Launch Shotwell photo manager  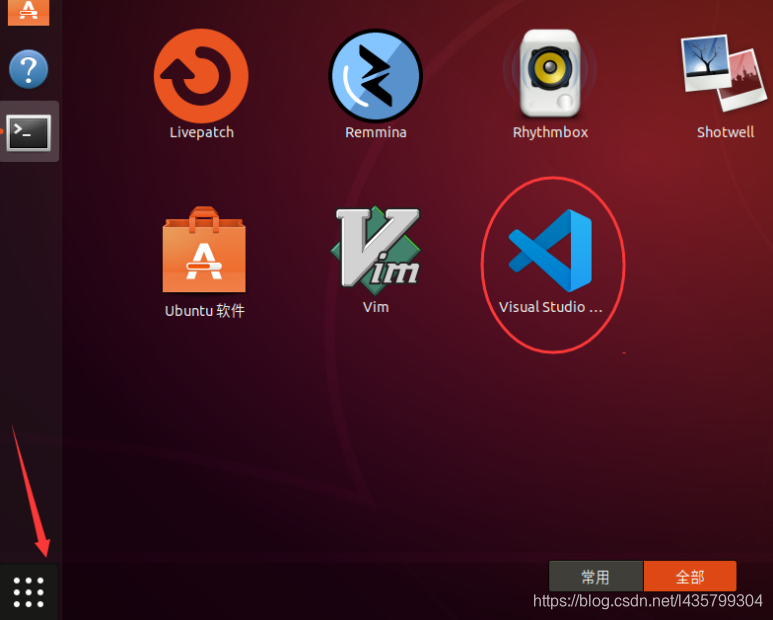[x=725, y=73]
